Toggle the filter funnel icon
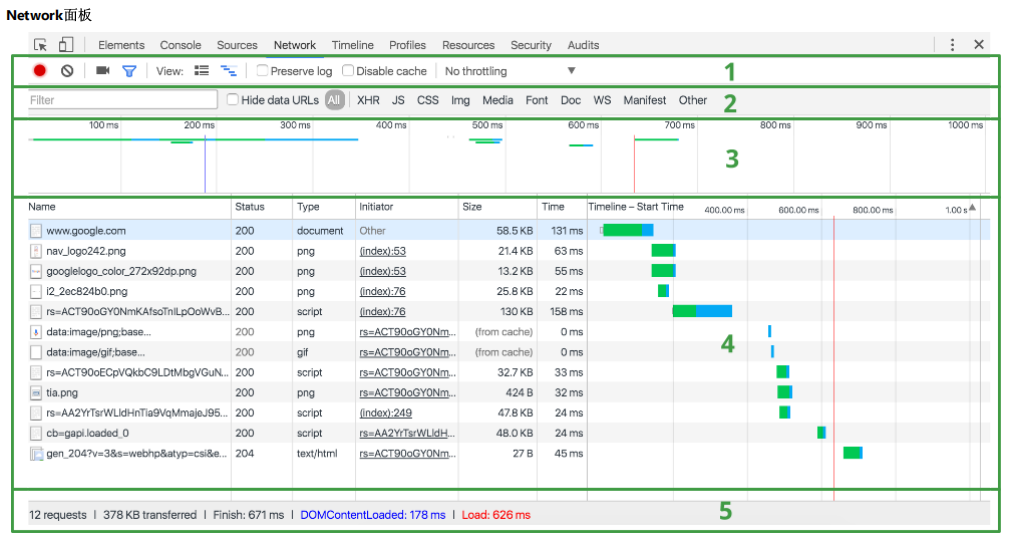1011x537 pixels. [130, 71]
